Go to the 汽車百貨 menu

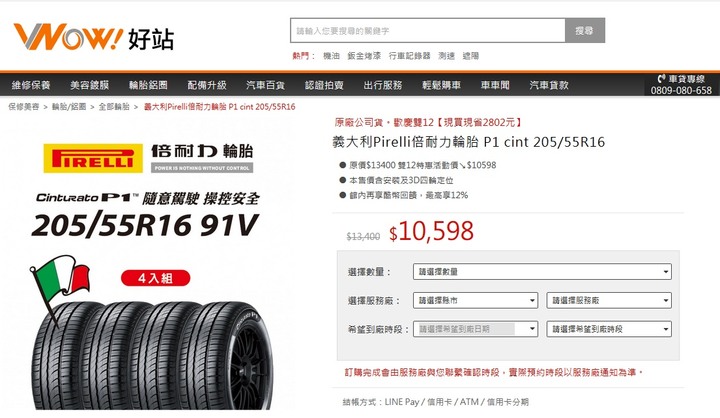[x=265, y=85]
